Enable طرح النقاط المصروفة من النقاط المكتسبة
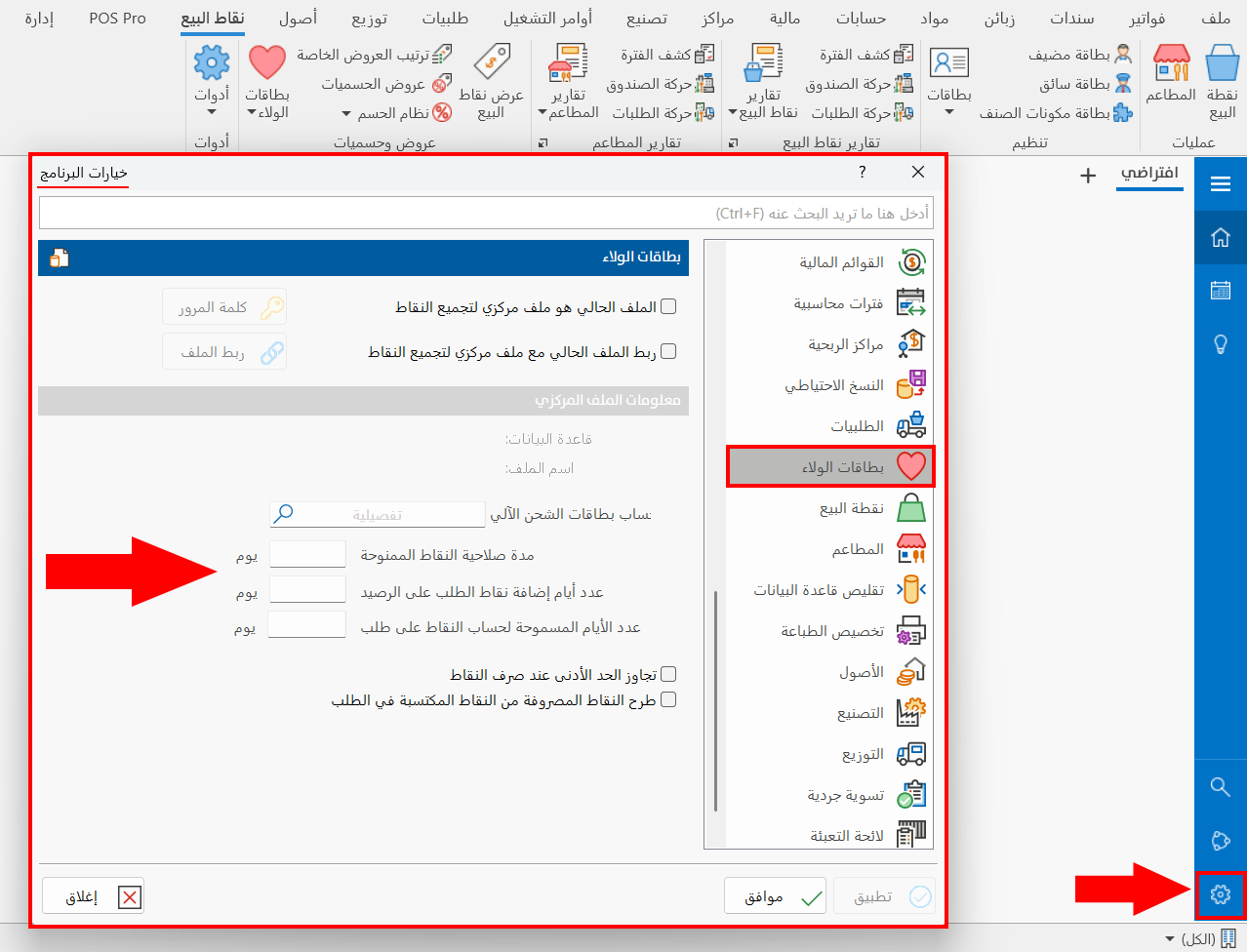 point(669,699)
